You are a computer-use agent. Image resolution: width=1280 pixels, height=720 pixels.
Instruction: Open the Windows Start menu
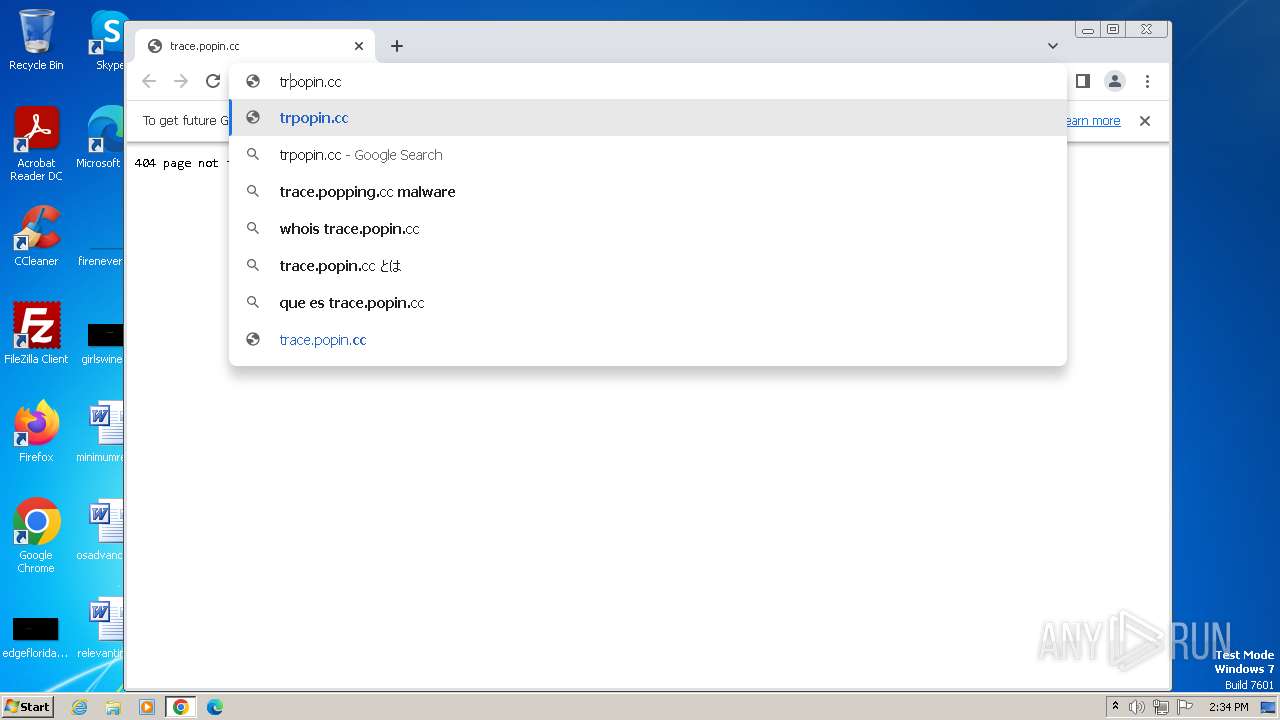point(28,707)
